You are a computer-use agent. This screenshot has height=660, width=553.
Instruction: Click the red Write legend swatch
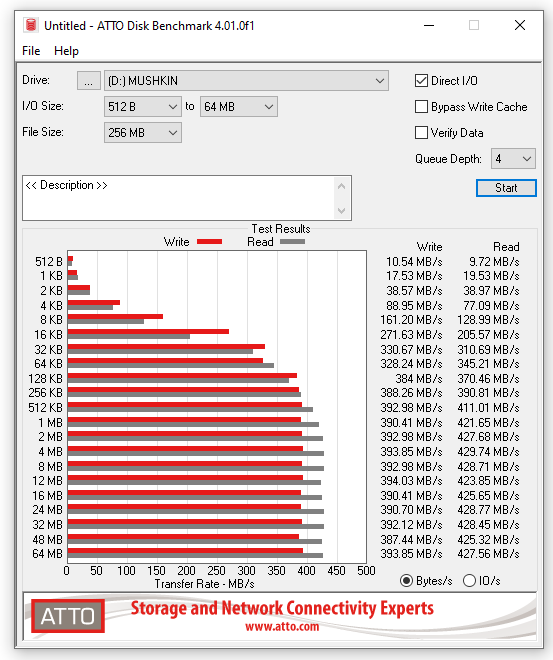209,242
